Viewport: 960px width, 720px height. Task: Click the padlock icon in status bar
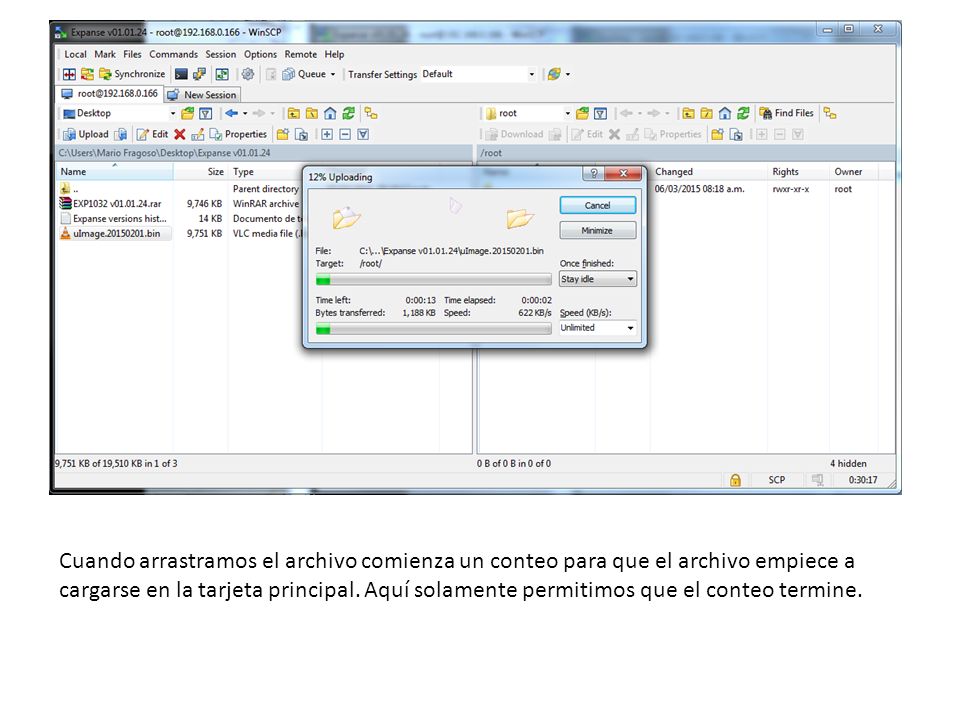click(735, 480)
